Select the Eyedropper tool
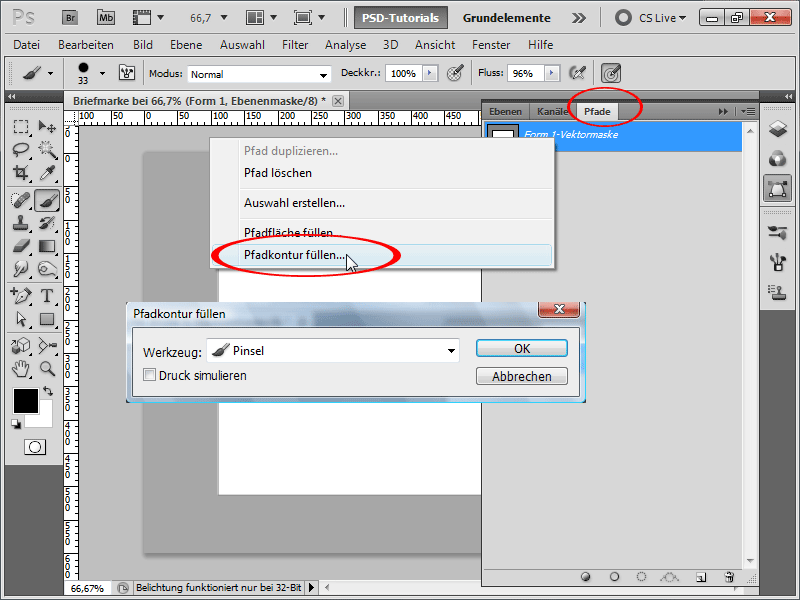The height and width of the screenshot is (600, 800). pyautogui.click(x=47, y=172)
